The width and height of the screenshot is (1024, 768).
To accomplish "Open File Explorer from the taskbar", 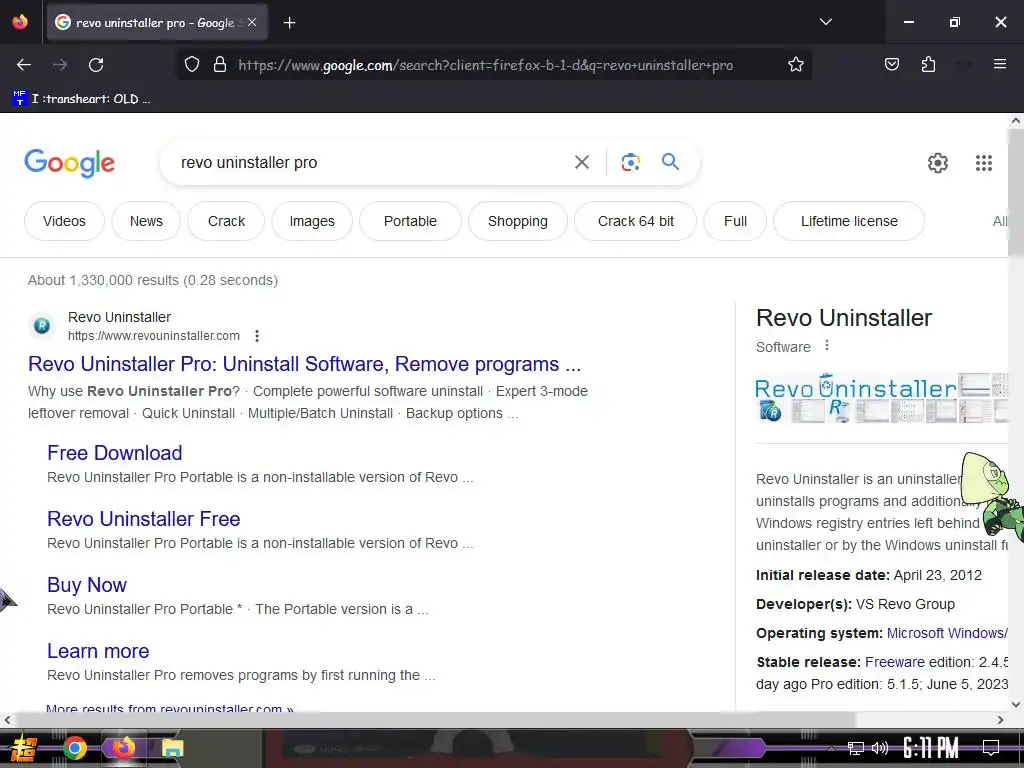I will tap(172, 748).
